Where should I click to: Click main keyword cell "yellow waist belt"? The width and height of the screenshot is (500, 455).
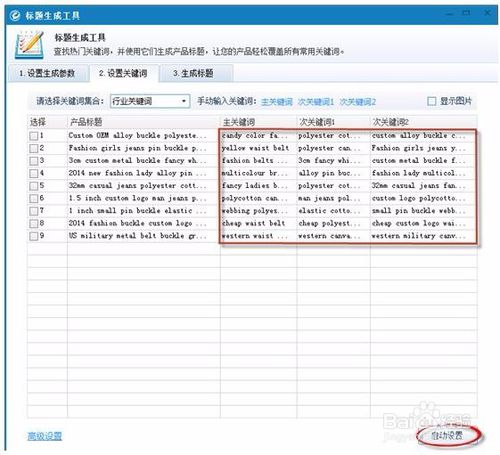(x=255, y=148)
